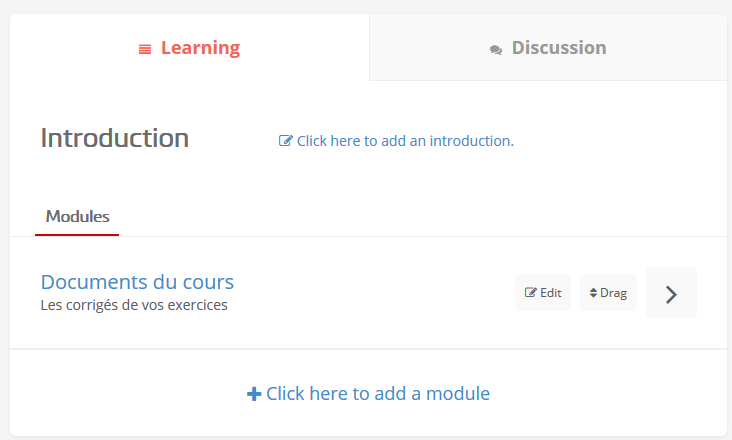The image size is (732, 440).
Task: Click the Learning tab list icon
Action: 145,49
